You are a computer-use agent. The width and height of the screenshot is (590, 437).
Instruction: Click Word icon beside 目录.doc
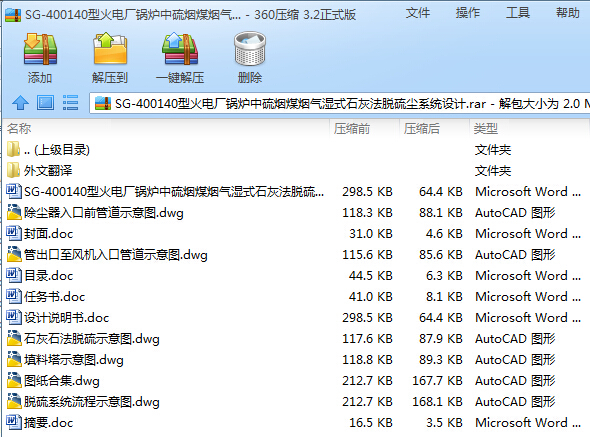coord(14,275)
